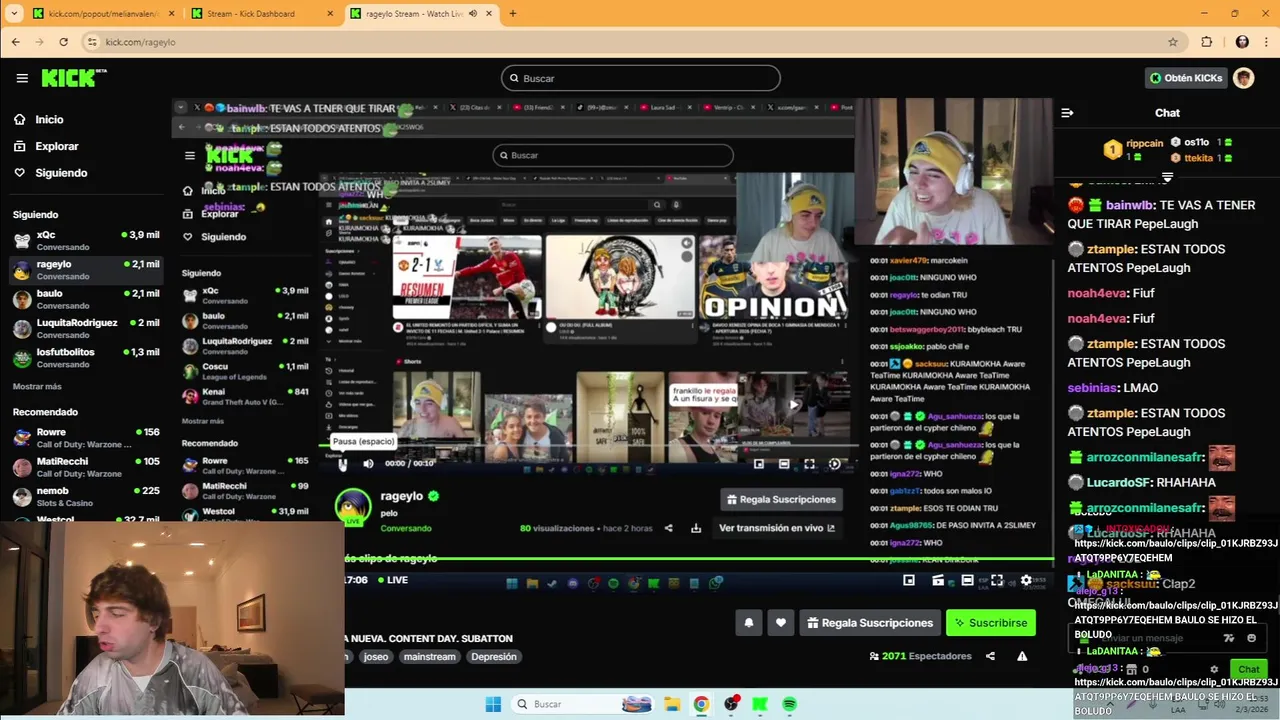The width and height of the screenshot is (1280, 720).
Task: Open File Explorer from taskbar
Action: pos(672,704)
